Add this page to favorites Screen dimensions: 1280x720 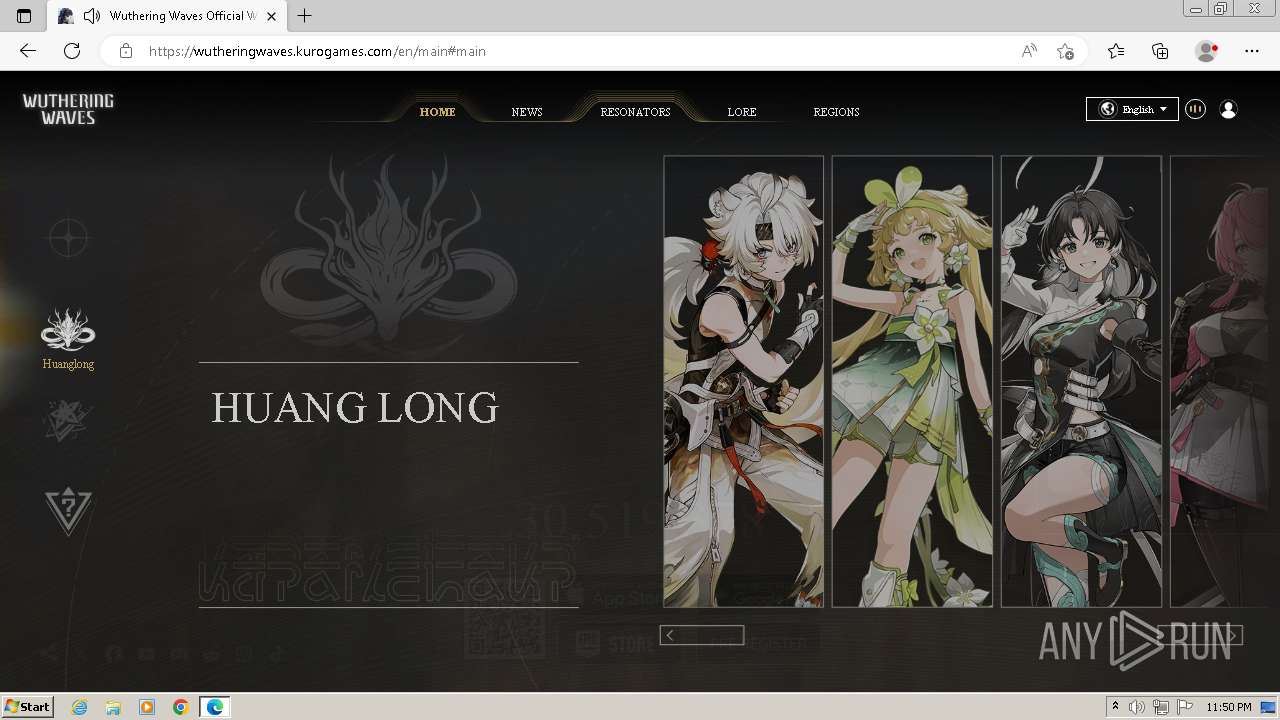tap(1065, 51)
